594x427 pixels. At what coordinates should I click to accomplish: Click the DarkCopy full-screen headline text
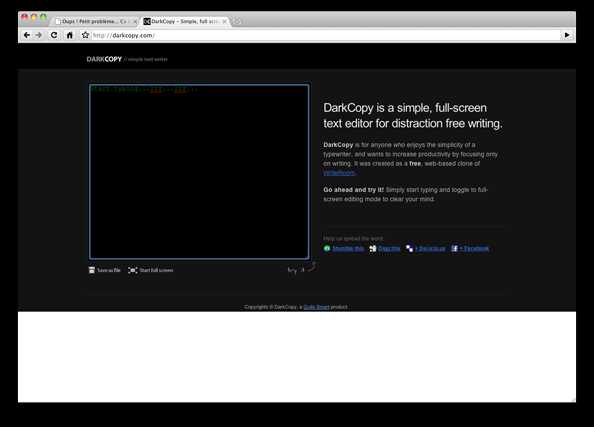coord(413,116)
